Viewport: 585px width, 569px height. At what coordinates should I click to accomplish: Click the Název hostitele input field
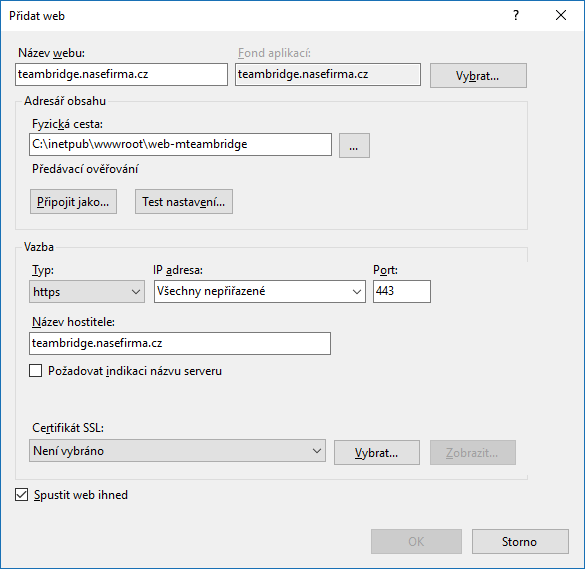pyautogui.click(x=180, y=343)
